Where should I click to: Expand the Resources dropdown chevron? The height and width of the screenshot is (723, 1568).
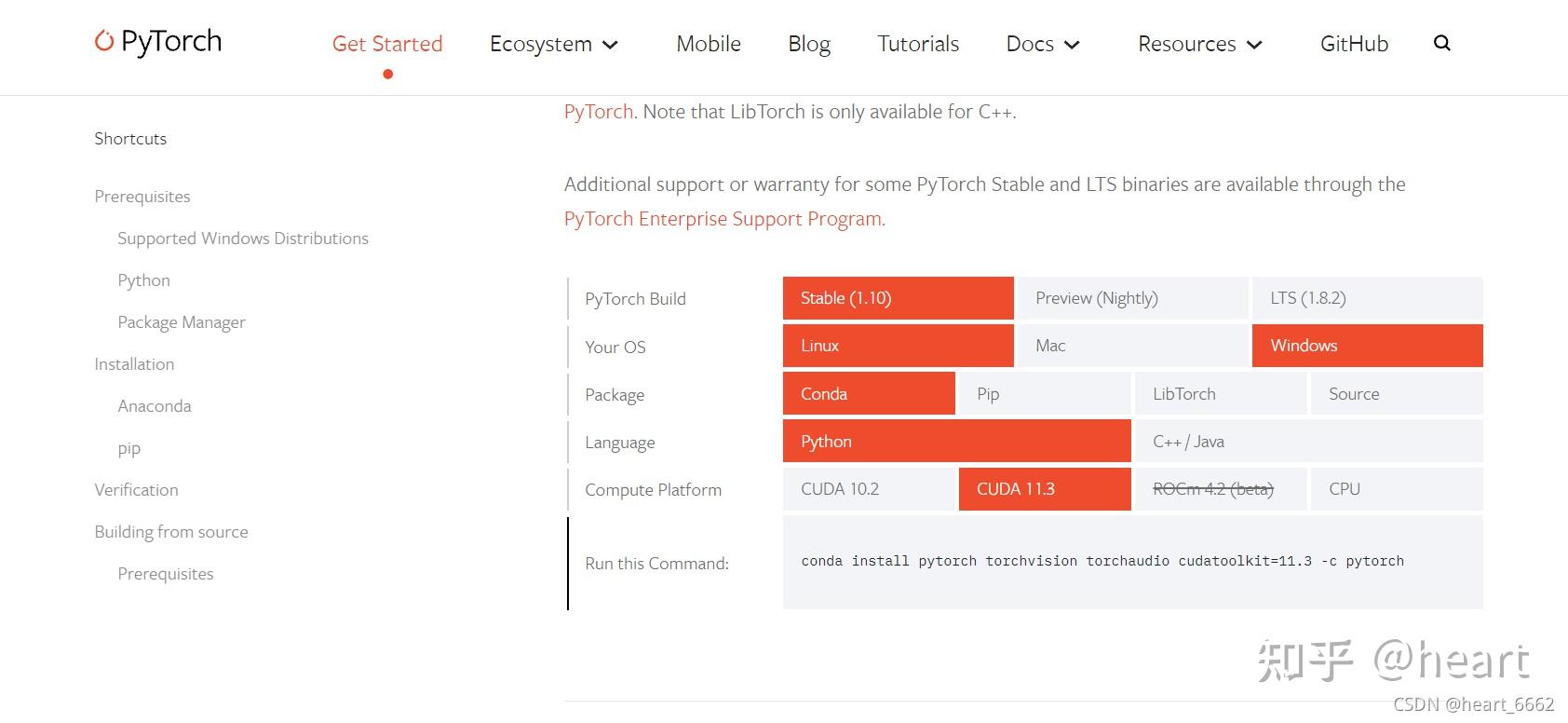(1254, 45)
